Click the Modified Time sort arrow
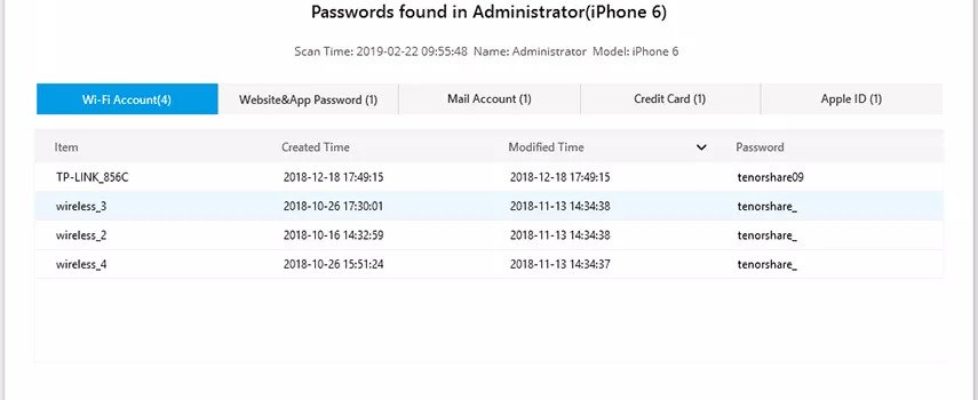This screenshot has width=978, height=400. [701, 148]
